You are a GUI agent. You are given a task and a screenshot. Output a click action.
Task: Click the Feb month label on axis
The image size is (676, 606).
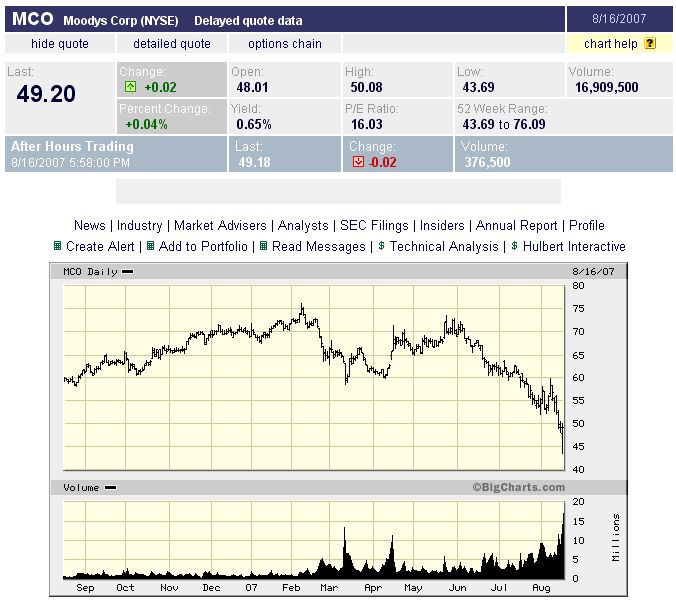(291, 587)
